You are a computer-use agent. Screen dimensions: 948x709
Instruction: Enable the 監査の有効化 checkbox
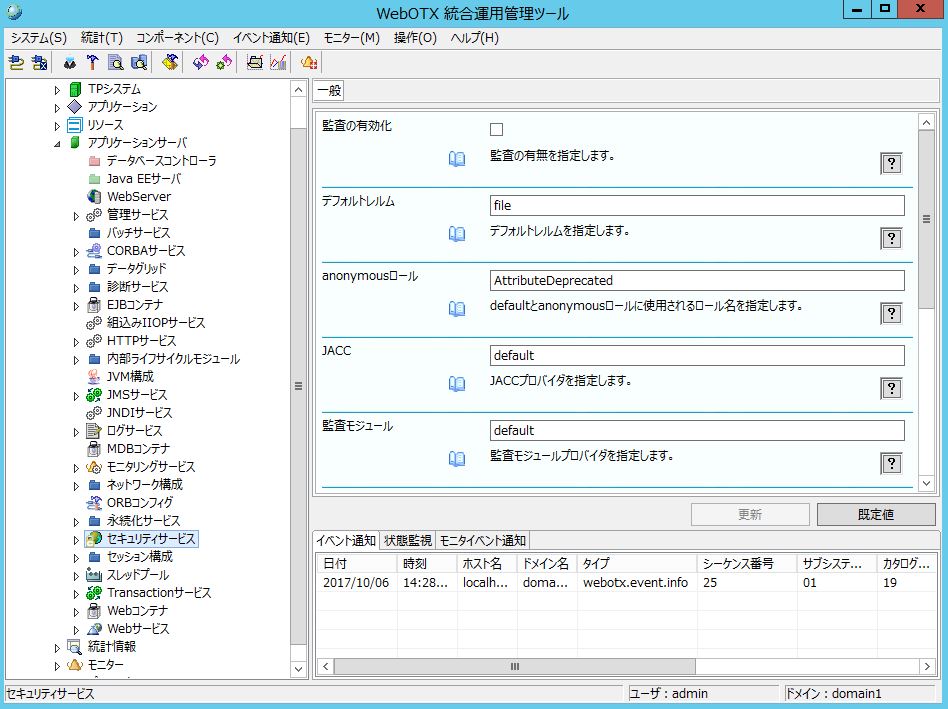click(x=497, y=130)
